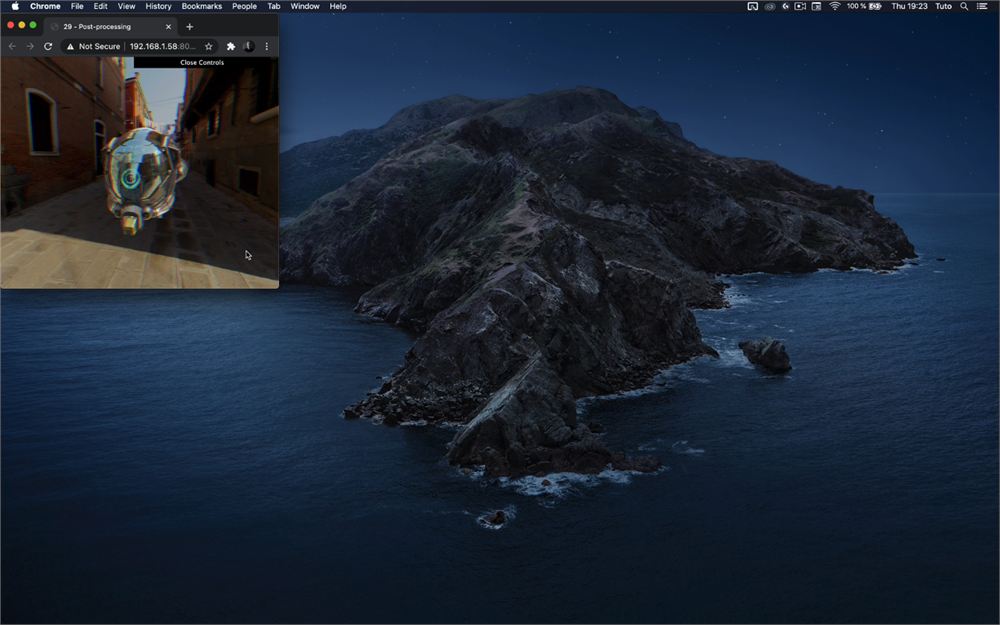The width and height of the screenshot is (1000, 625).
Task: Minimize the Chrome window with the yellow button
Action: coord(22,25)
